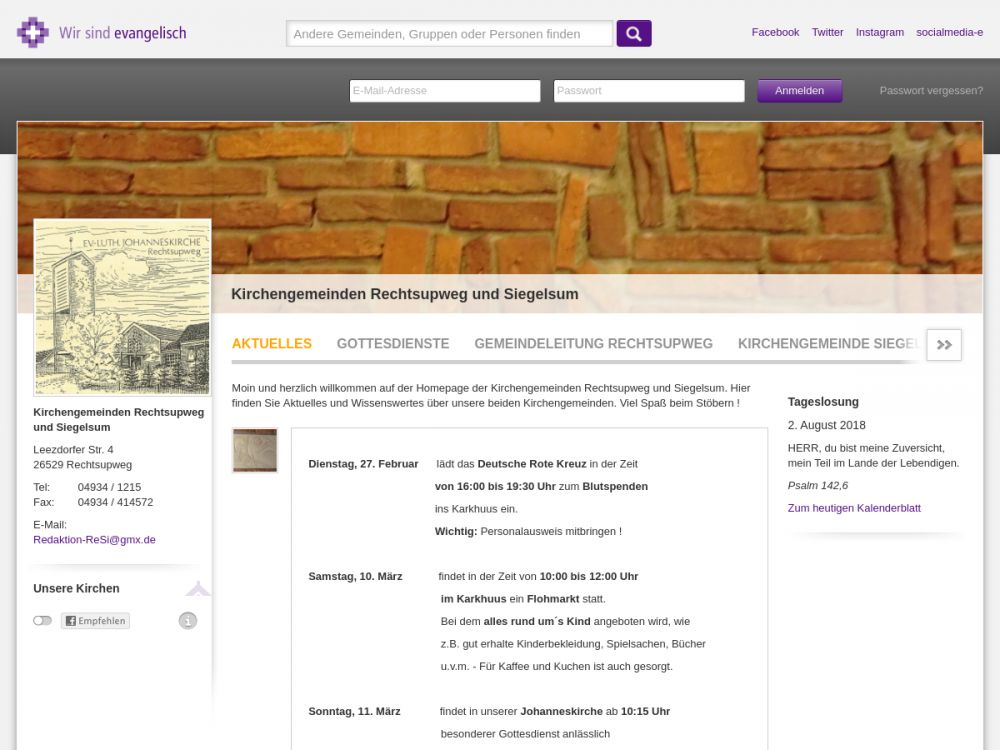This screenshot has width=1000, height=750.
Task: Open the Johanneskirche drawing profile image
Action: 122,307
